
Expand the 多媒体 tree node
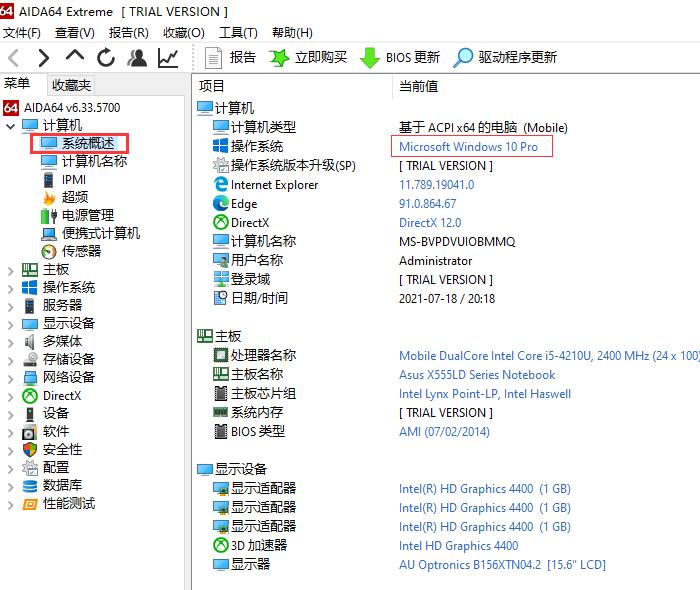tap(11, 342)
